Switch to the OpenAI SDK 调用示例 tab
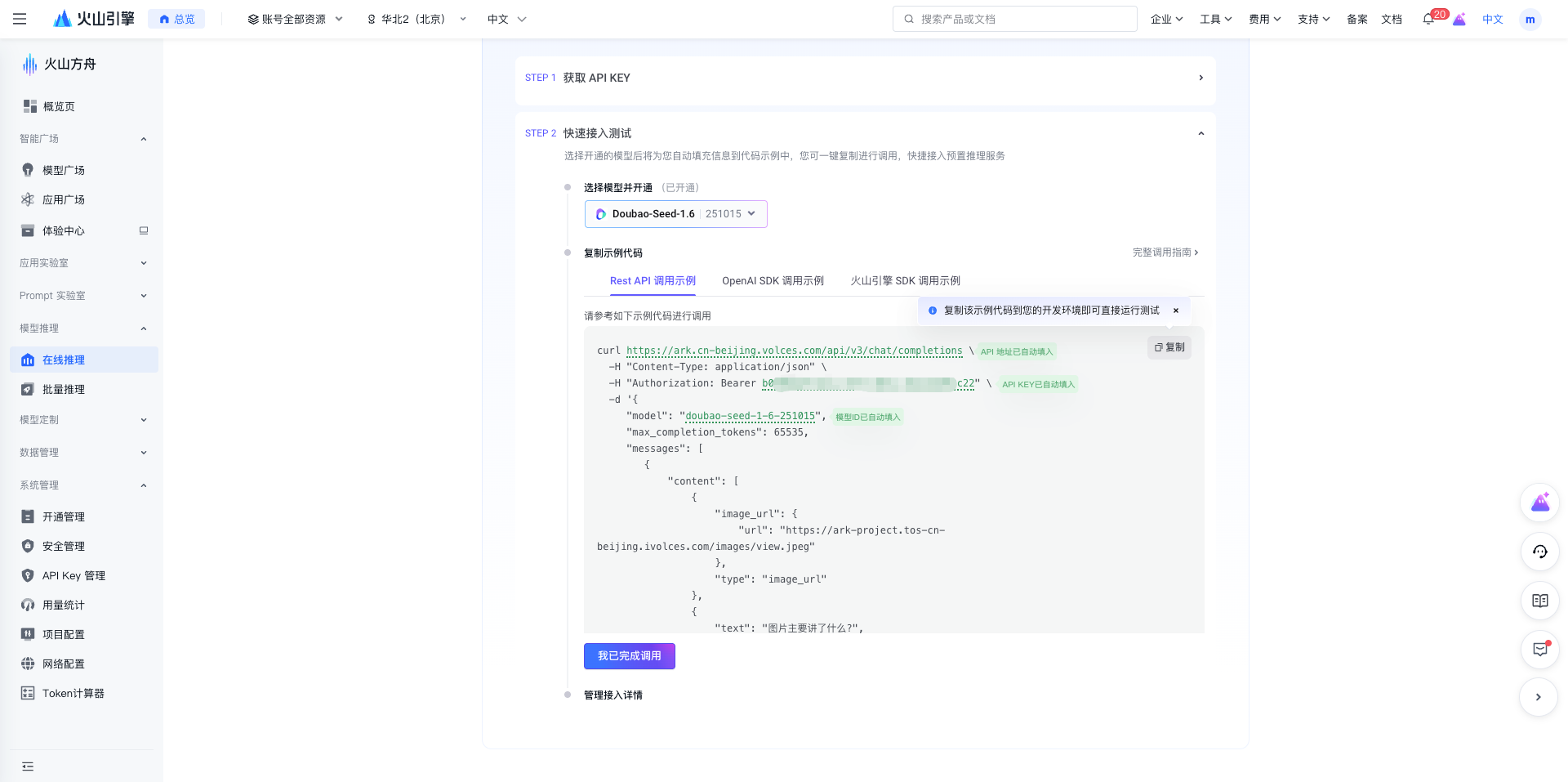Screen dimensions: 1568x782 (x=772, y=280)
